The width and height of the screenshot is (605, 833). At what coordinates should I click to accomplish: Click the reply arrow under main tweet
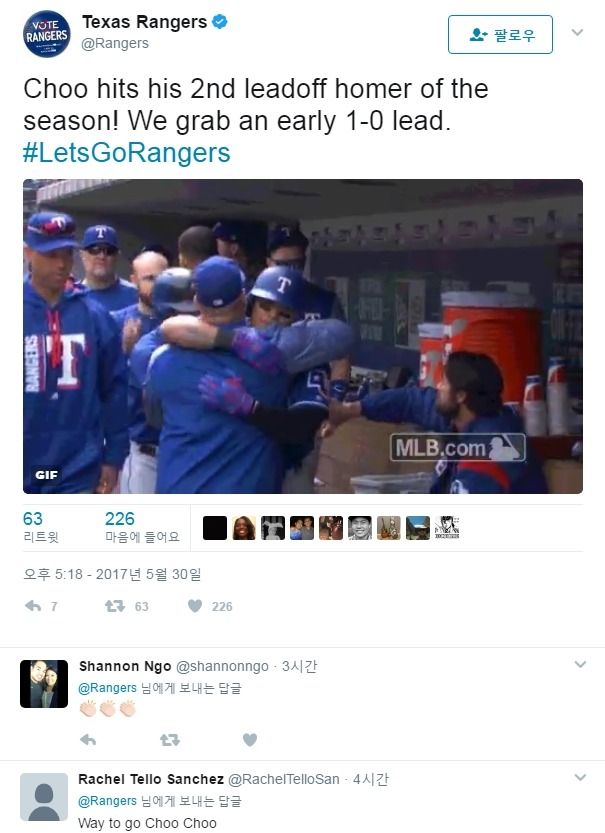point(33,606)
